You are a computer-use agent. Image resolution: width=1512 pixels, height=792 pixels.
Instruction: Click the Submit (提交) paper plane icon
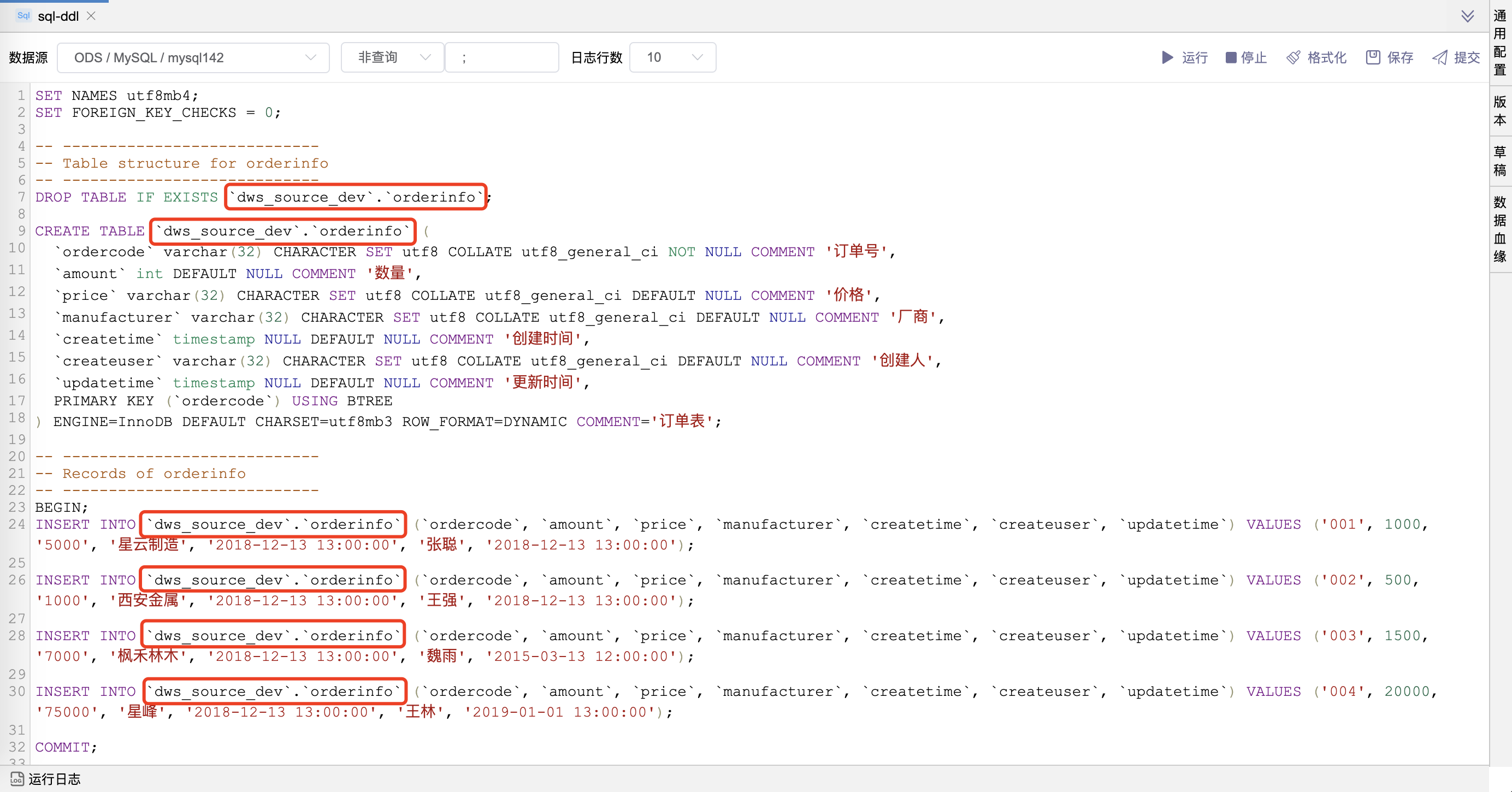pyautogui.click(x=1440, y=57)
